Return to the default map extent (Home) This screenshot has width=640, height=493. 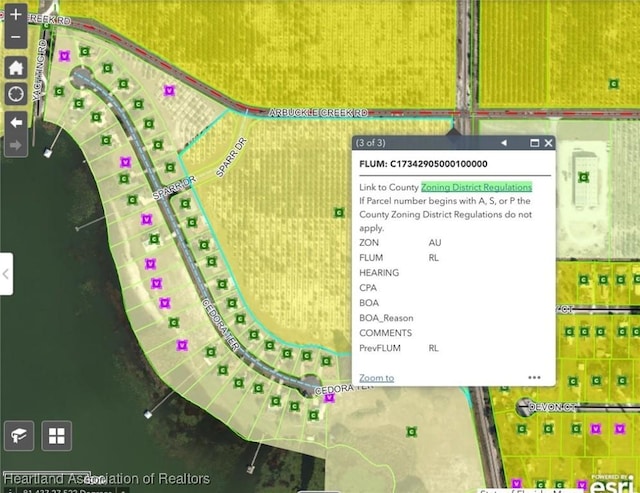[16, 67]
